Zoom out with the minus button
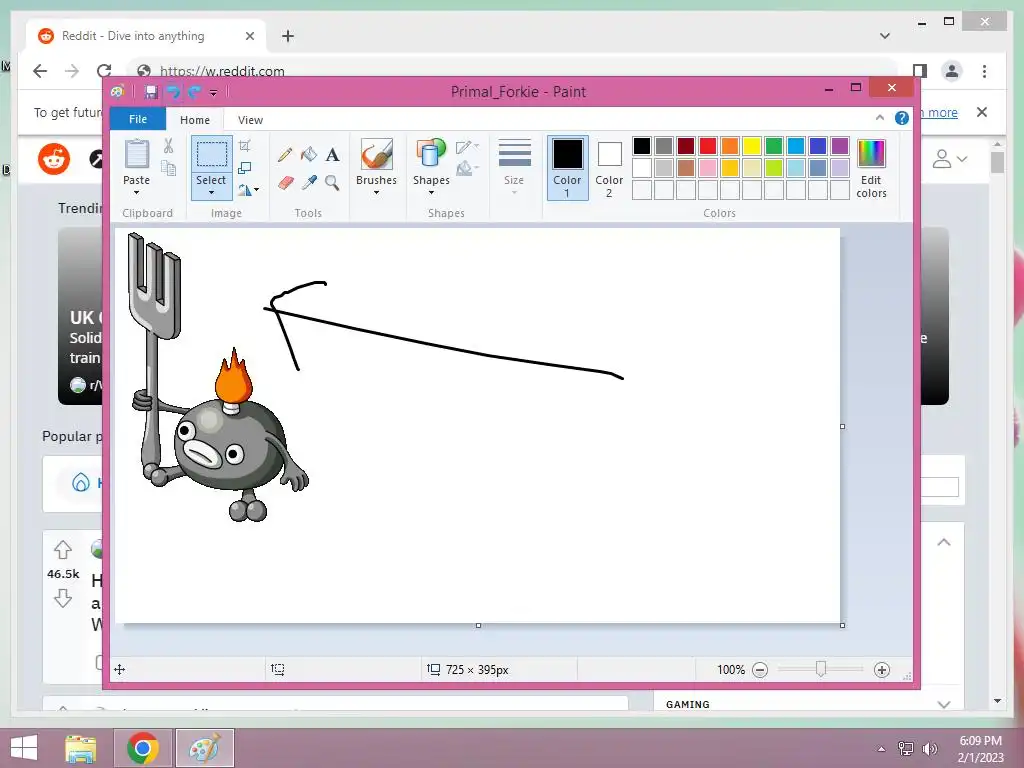Viewport: 1024px width, 768px height. coord(760,669)
